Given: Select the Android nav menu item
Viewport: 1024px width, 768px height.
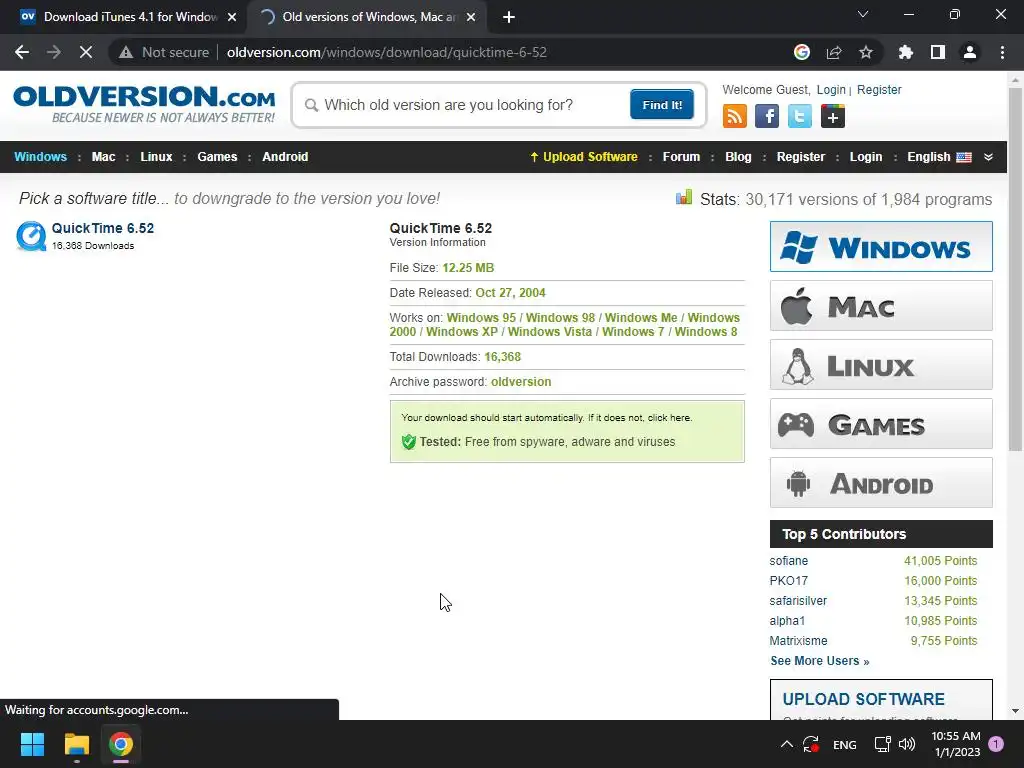Looking at the screenshot, I should pyautogui.click(x=285, y=157).
